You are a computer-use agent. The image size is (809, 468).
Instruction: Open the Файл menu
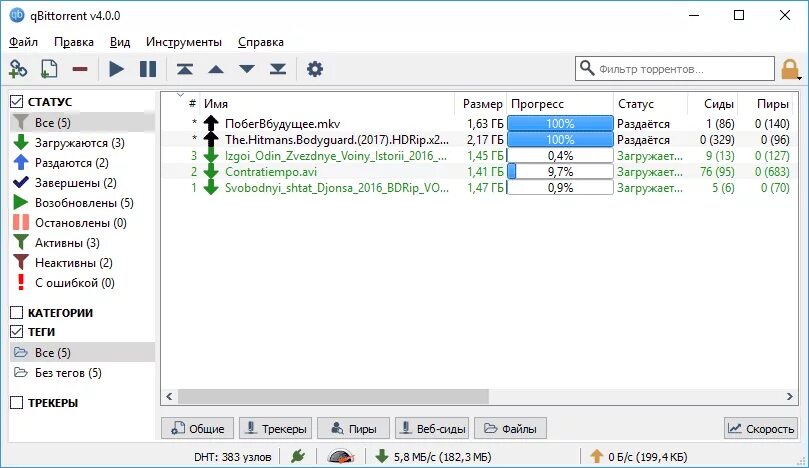click(x=23, y=42)
